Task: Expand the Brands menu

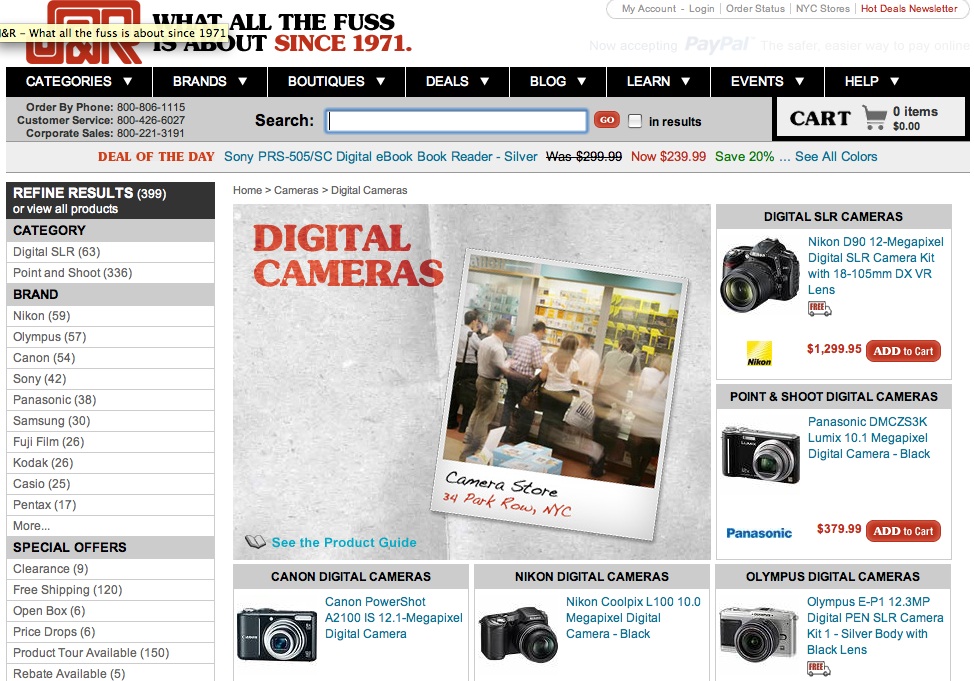Action: [x=210, y=81]
